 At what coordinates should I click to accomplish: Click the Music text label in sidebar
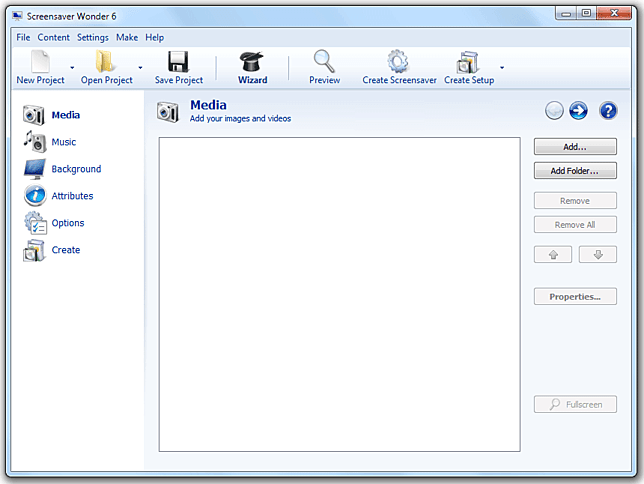click(64, 142)
